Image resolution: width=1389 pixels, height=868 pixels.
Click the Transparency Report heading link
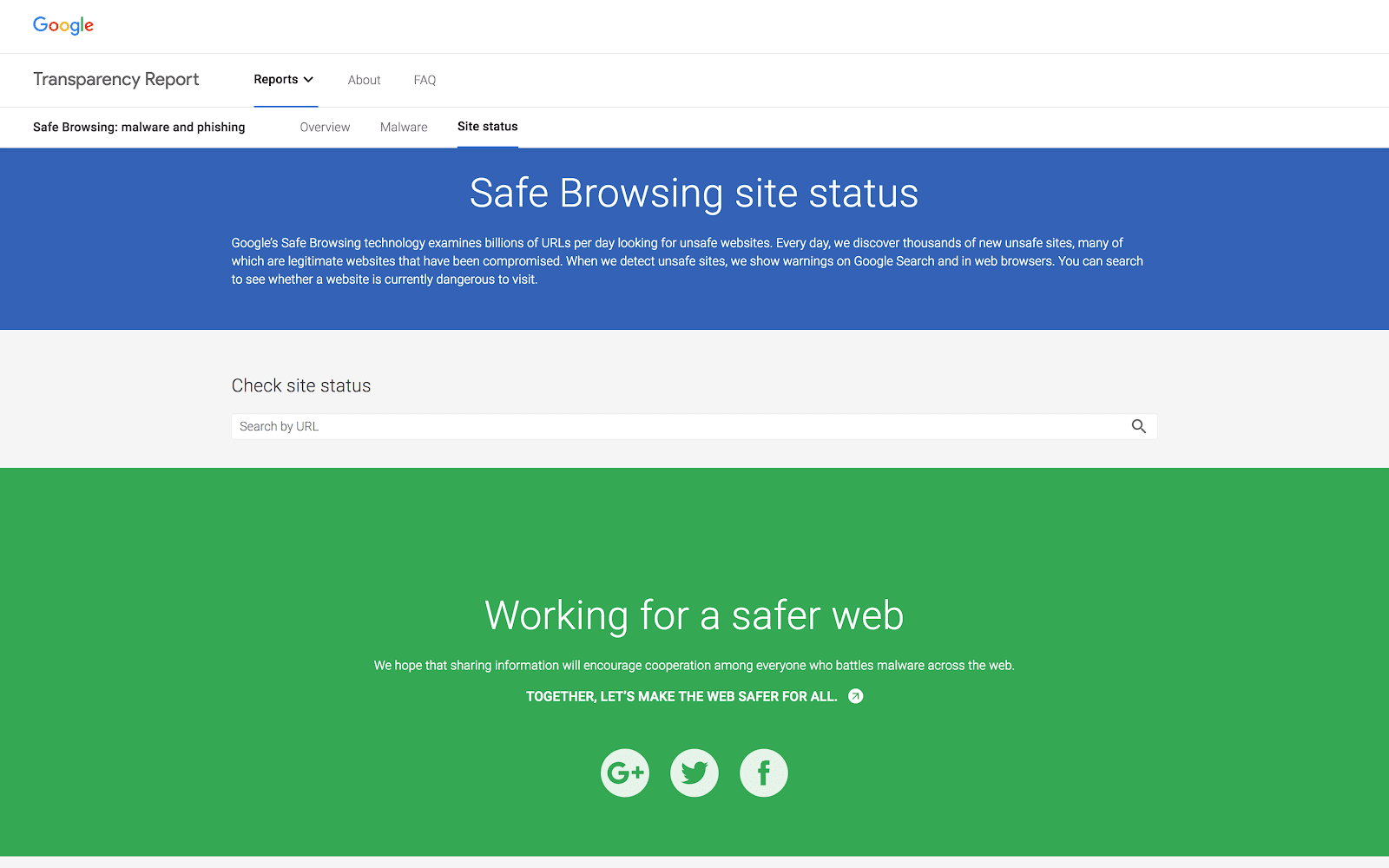coord(115,79)
